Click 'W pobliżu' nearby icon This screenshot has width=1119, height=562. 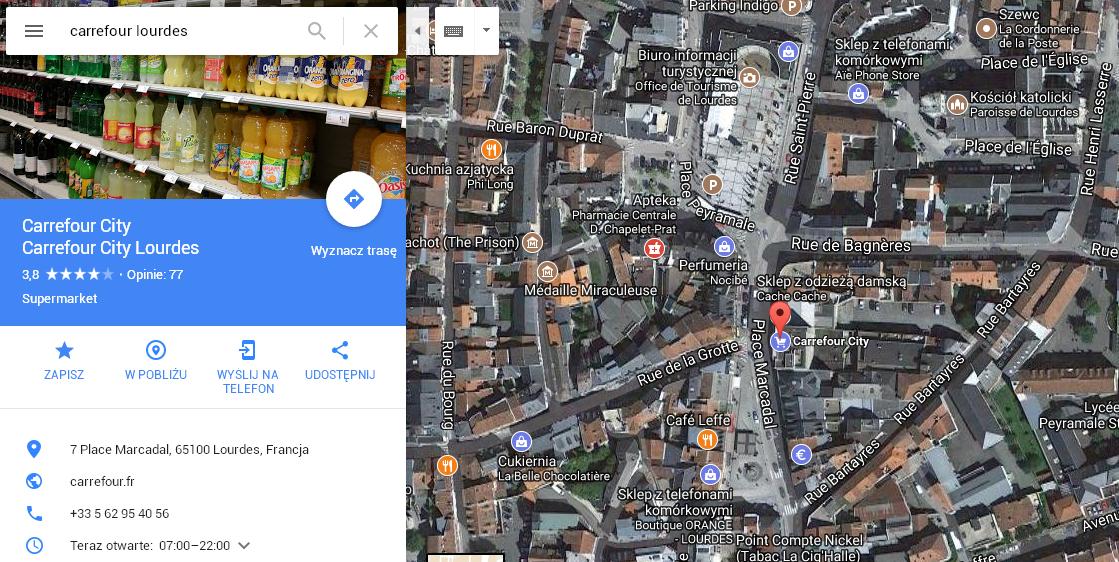156,350
